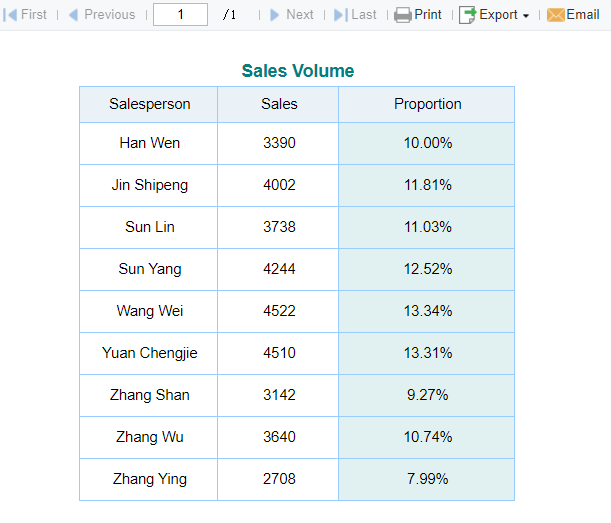The width and height of the screenshot is (611, 523).
Task: Click the 13.34% proportion cell
Action: click(427, 311)
